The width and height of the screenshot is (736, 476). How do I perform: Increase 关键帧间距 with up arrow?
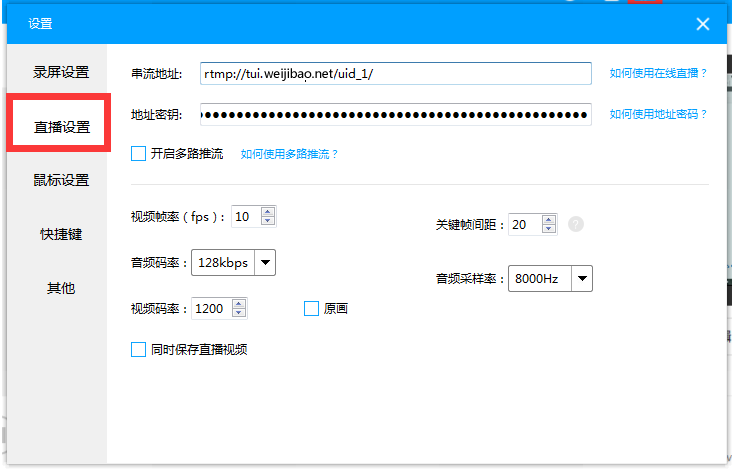[x=548, y=220]
